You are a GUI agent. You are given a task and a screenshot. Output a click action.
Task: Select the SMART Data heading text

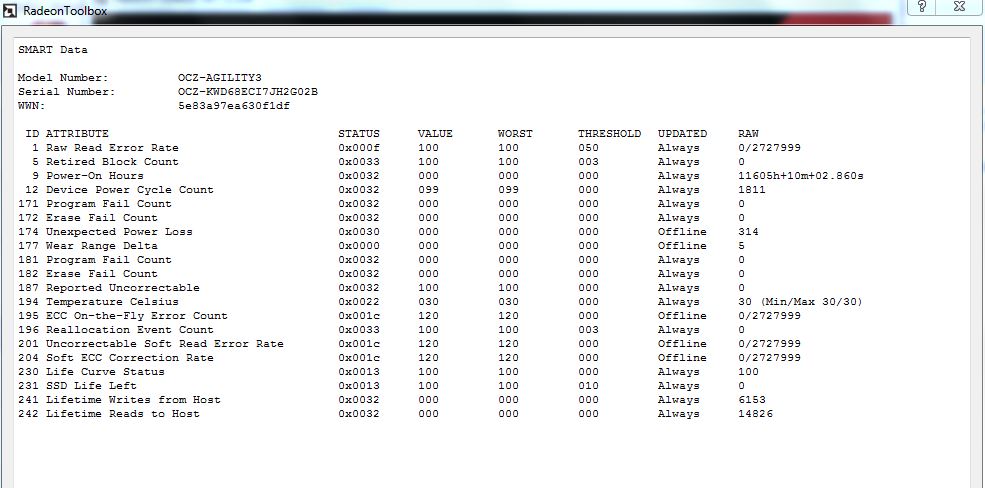coord(53,50)
